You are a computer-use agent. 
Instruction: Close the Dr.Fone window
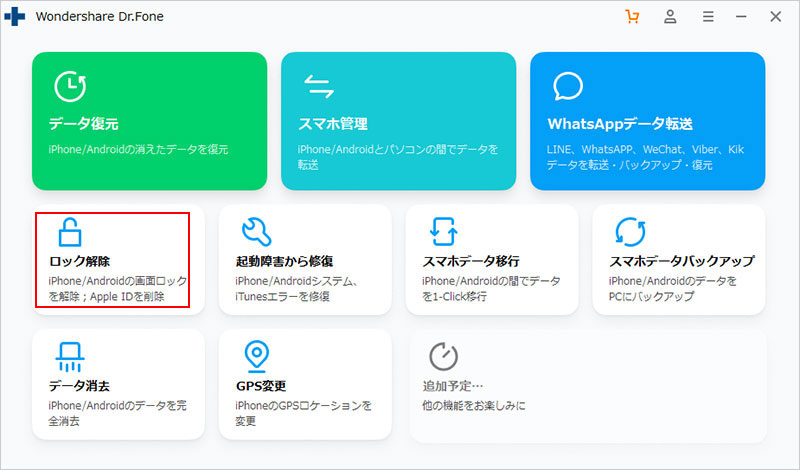click(776, 16)
